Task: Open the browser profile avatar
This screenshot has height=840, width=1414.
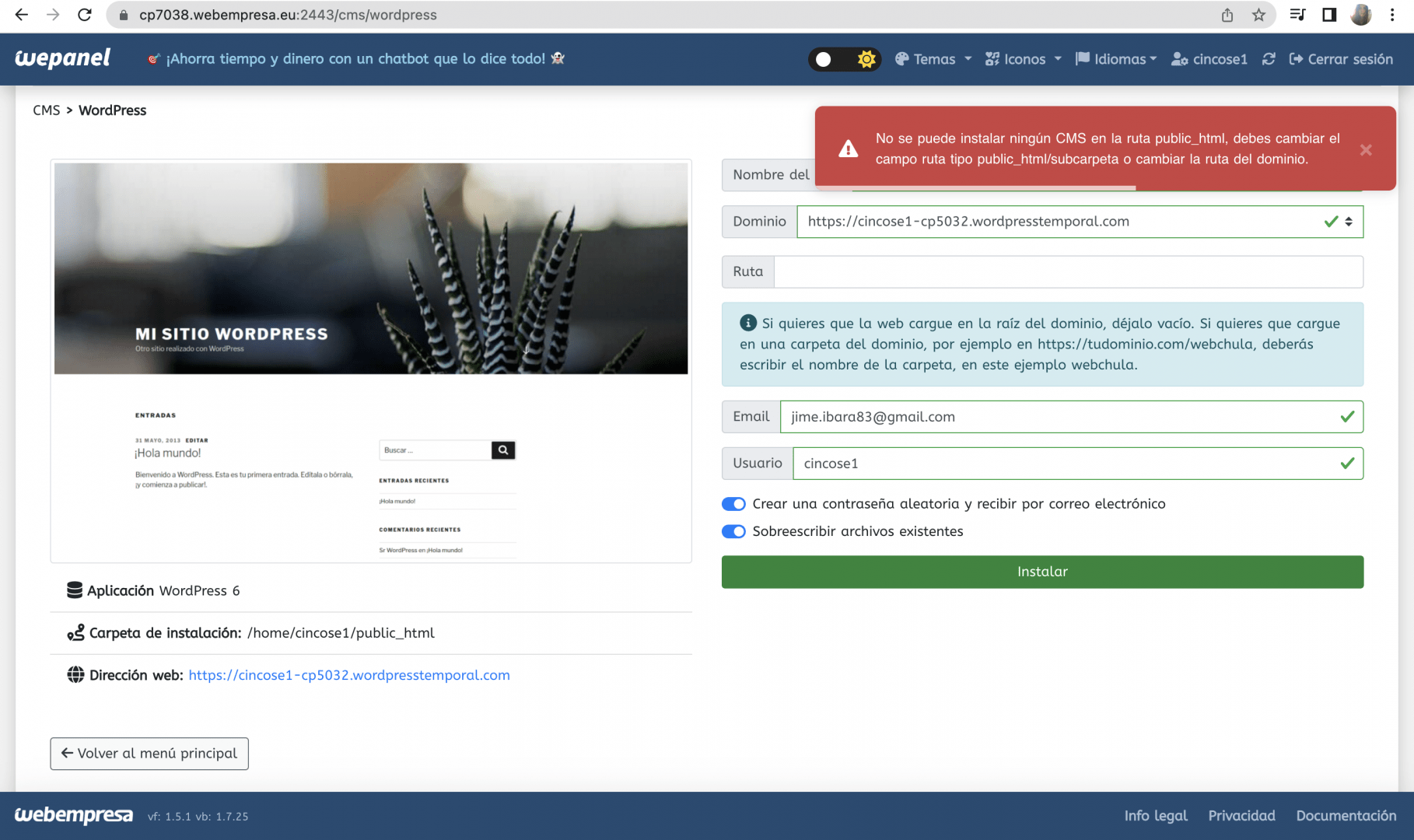Action: [1361, 15]
